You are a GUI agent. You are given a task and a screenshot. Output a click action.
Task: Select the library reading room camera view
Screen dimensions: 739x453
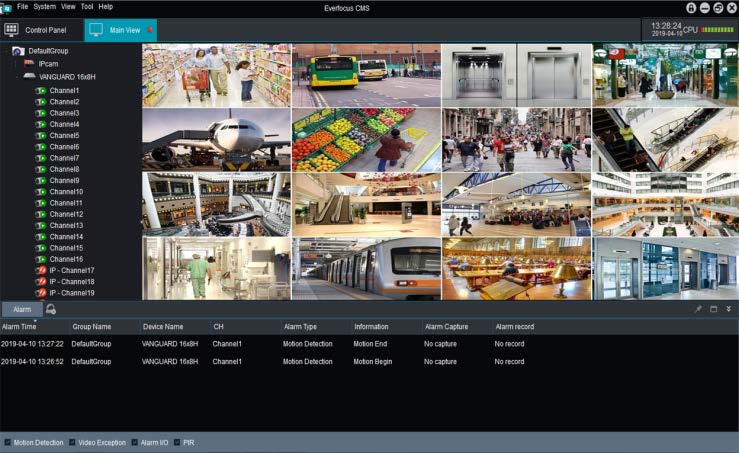pyautogui.click(x=517, y=269)
